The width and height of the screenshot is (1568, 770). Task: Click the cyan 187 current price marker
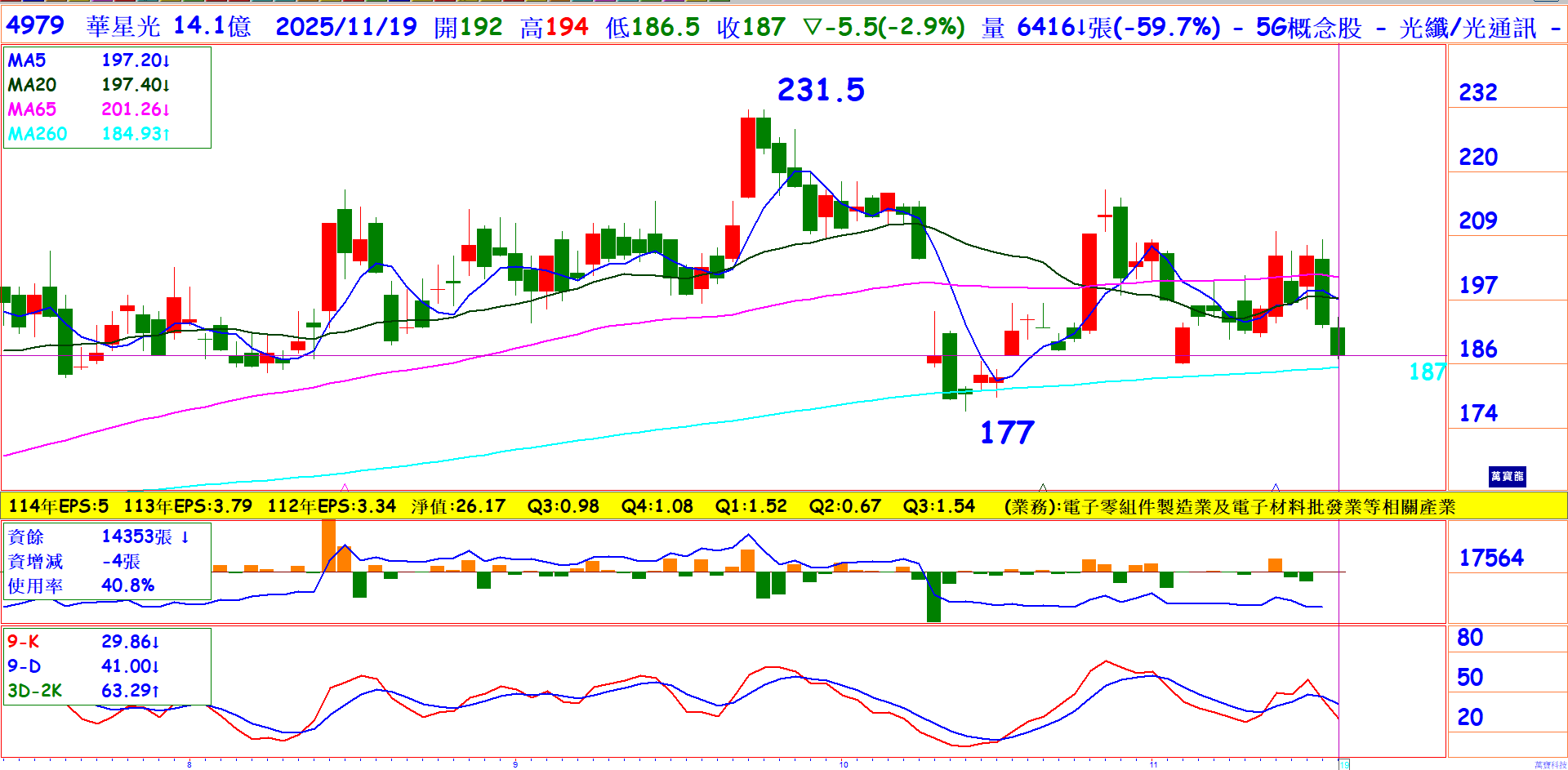click(x=1427, y=372)
